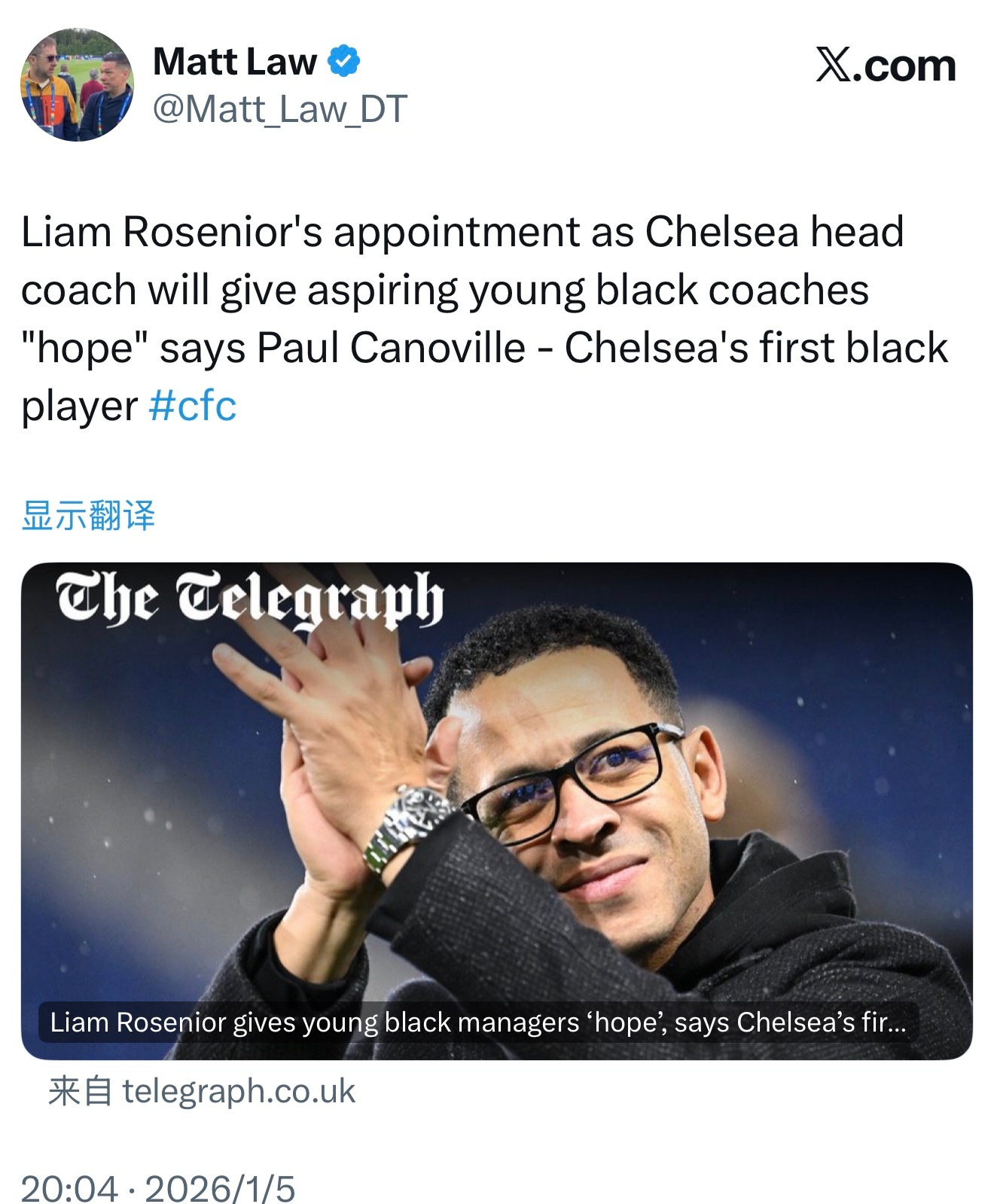Click "Chelsea head" in the tweet text
The width and height of the screenshot is (994, 1204).
774,231
